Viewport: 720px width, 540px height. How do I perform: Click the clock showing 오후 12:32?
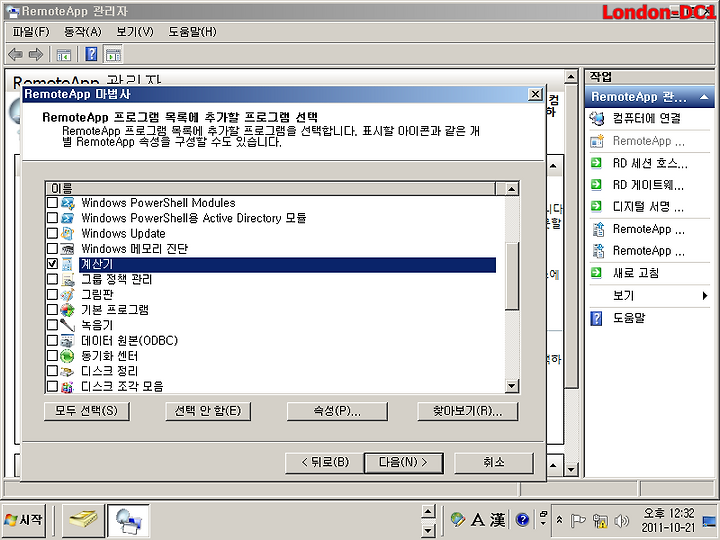pyautogui.click(x=668, y=520)
